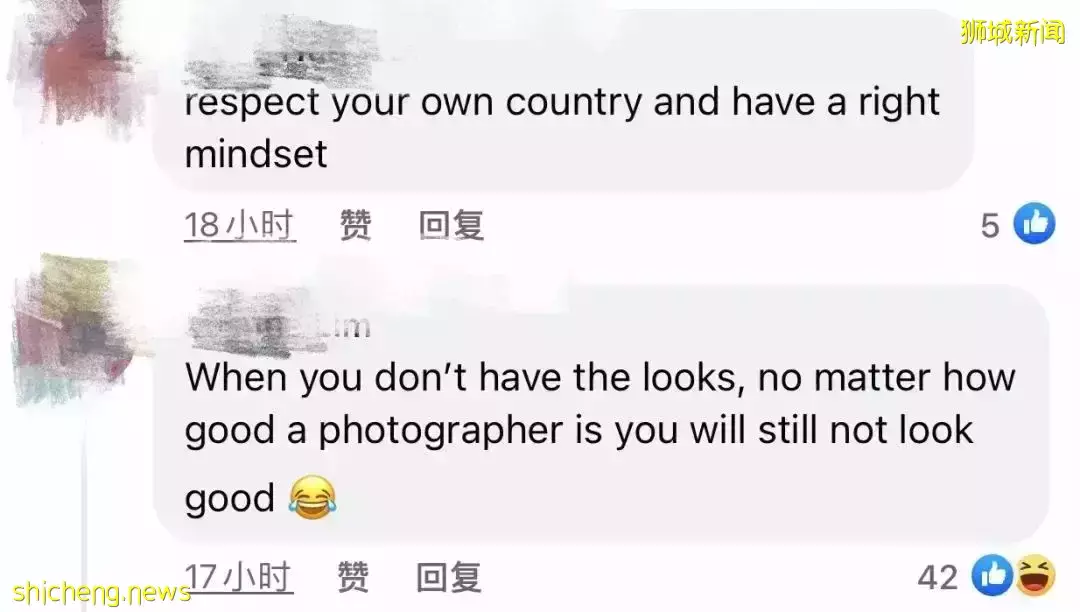View the reaction count 42

937,577
